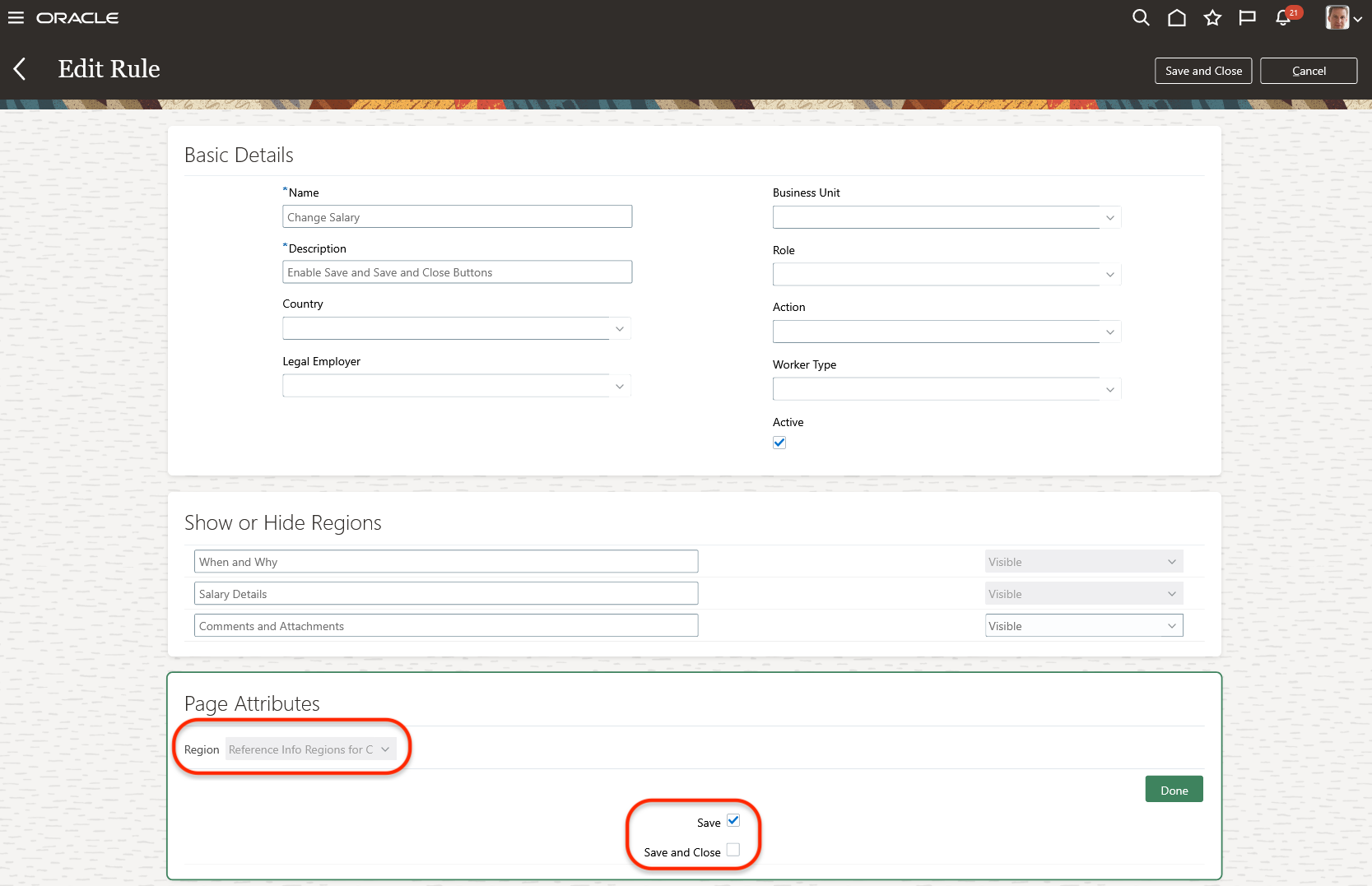Open the notifications bell
Image resolution: width=1372 pixels, height=886 pixels.
1283,18
